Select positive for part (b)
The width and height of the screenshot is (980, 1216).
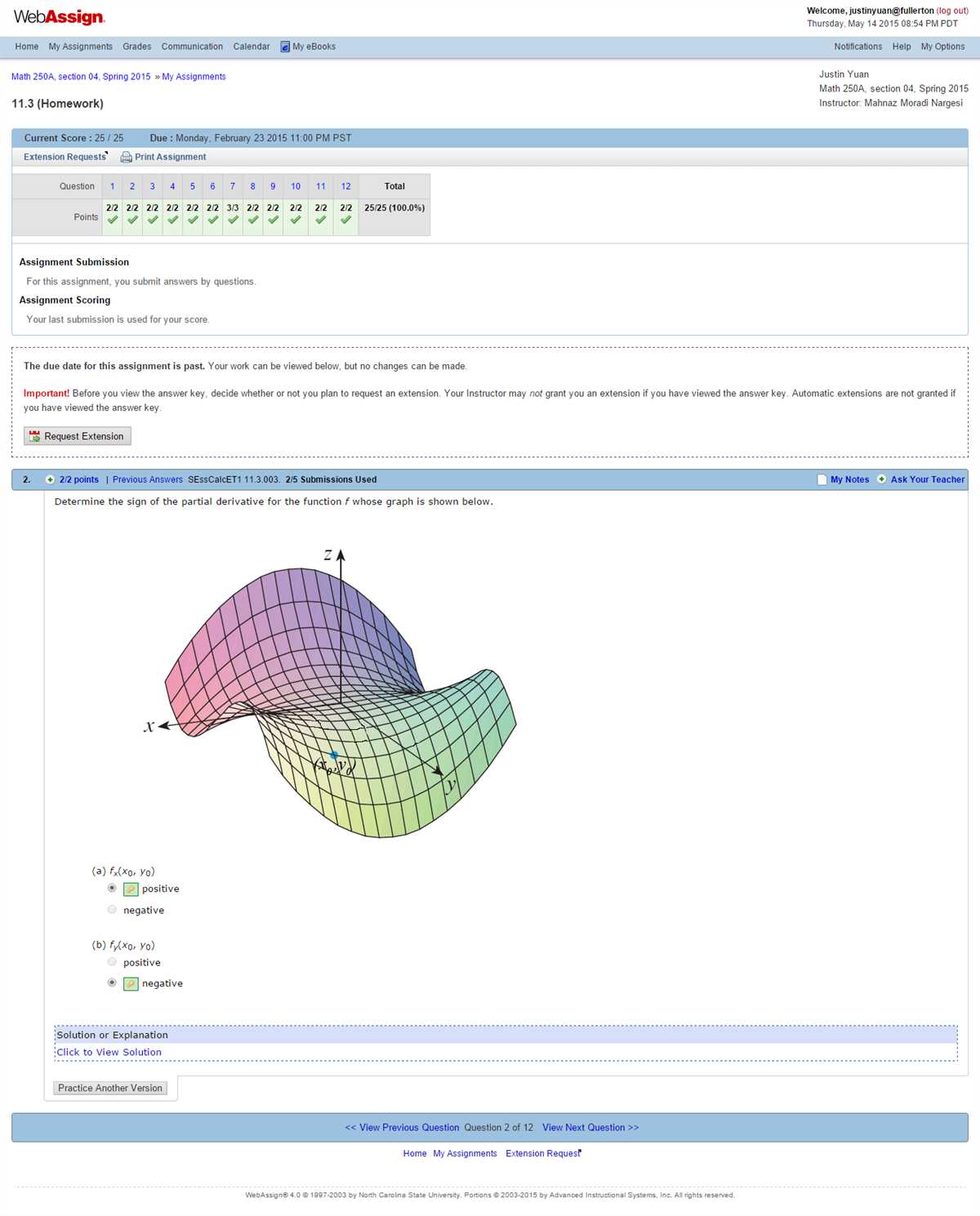pos(112,961)
